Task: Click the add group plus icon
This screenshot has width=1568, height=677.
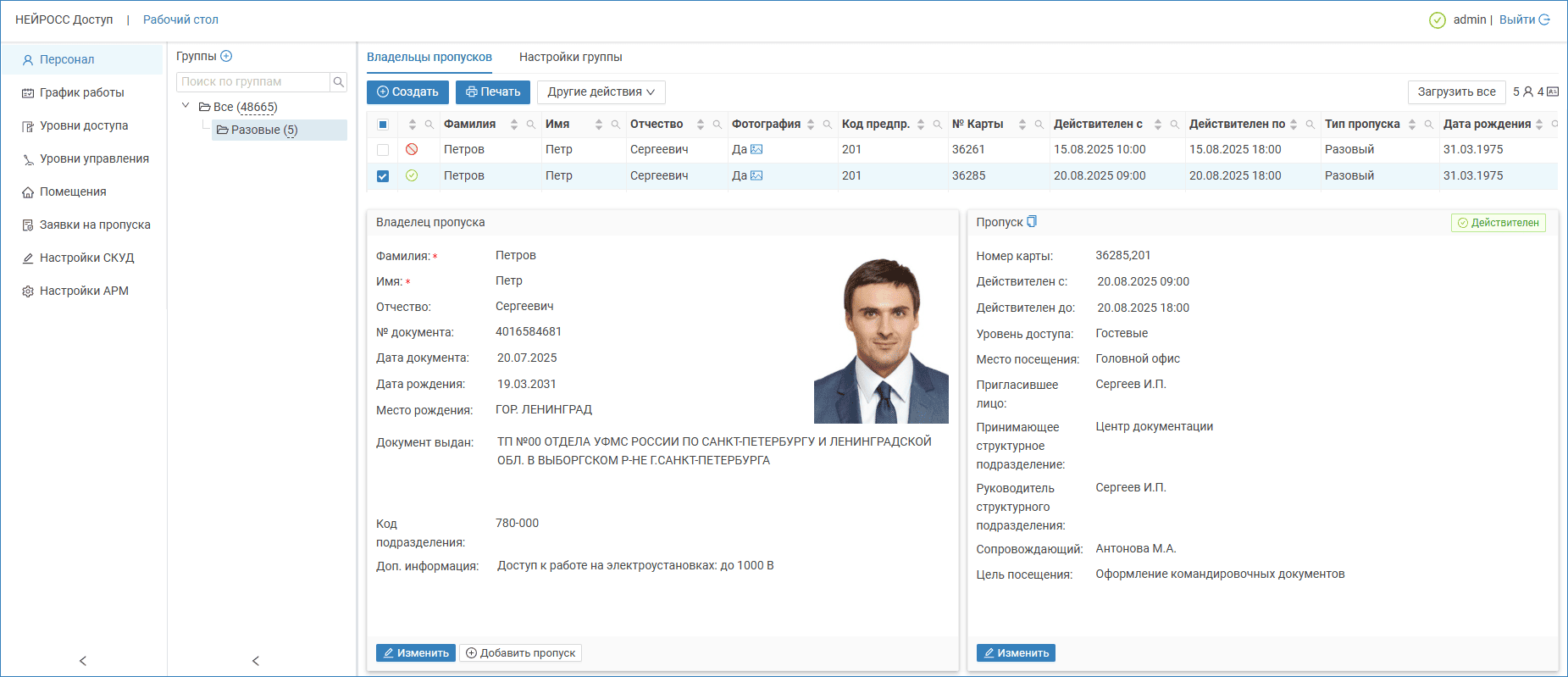Action: [226, 56]
